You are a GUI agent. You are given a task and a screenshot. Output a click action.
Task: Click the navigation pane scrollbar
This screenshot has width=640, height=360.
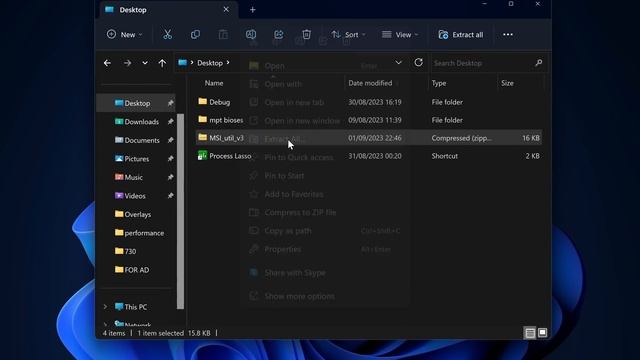[180, 211]
